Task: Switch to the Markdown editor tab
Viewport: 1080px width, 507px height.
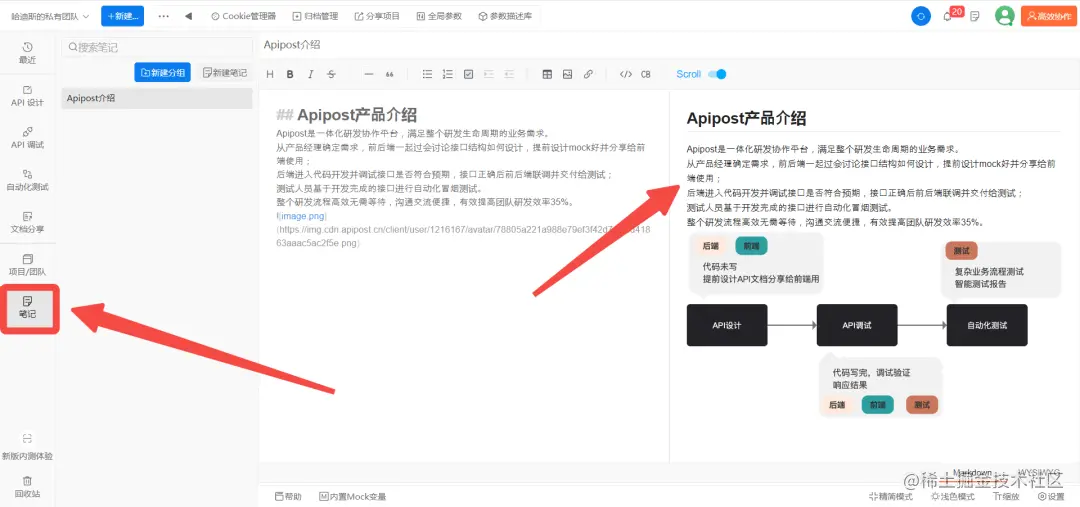Action: [x=972, y=473]
